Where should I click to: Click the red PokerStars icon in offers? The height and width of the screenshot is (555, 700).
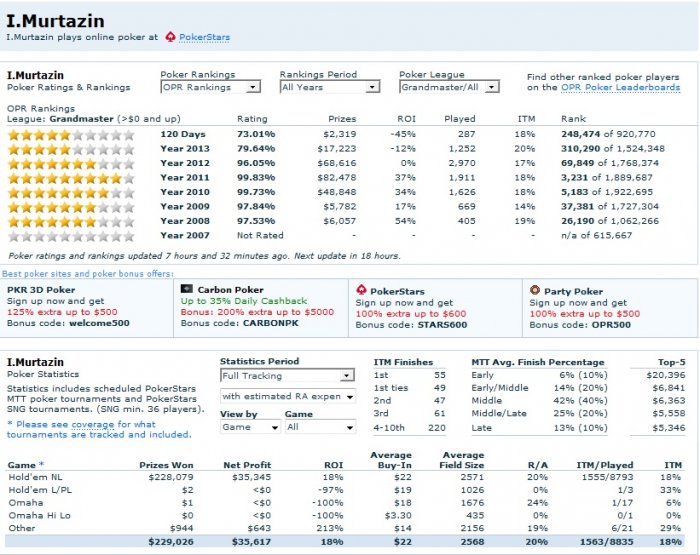point(361,291)
